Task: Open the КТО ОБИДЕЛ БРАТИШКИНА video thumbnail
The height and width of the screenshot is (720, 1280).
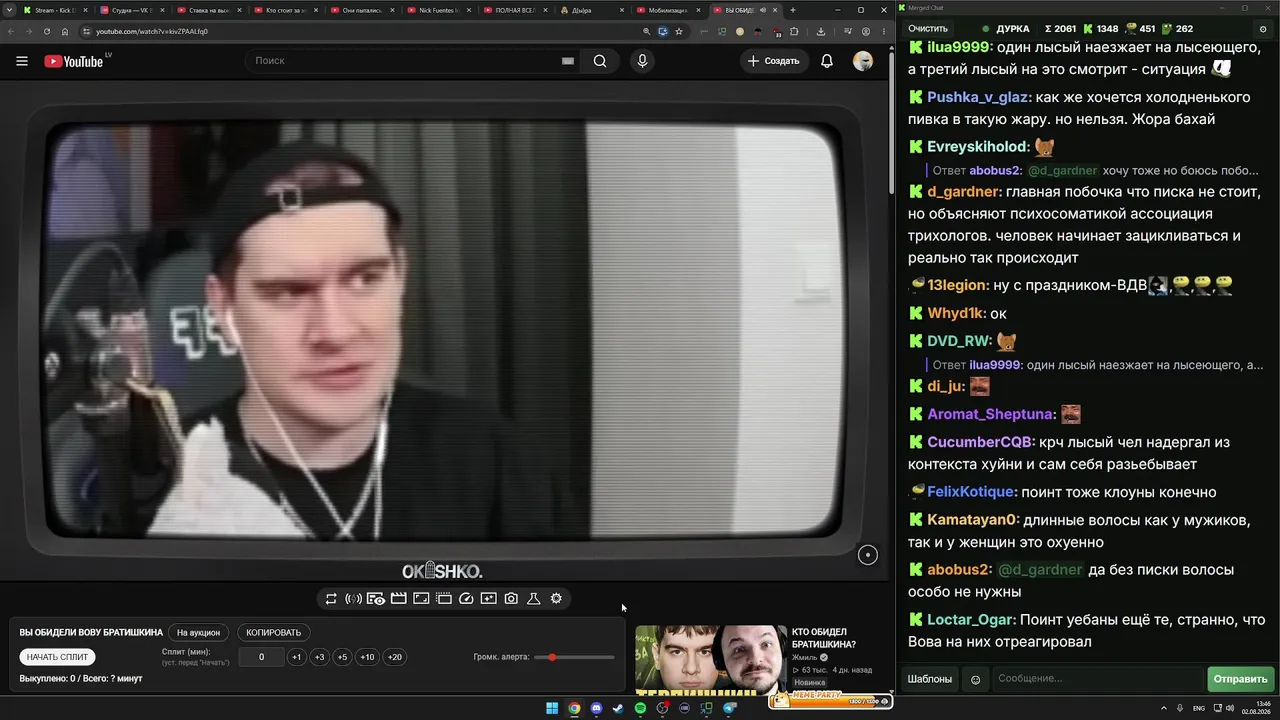Action: [710, 660]
